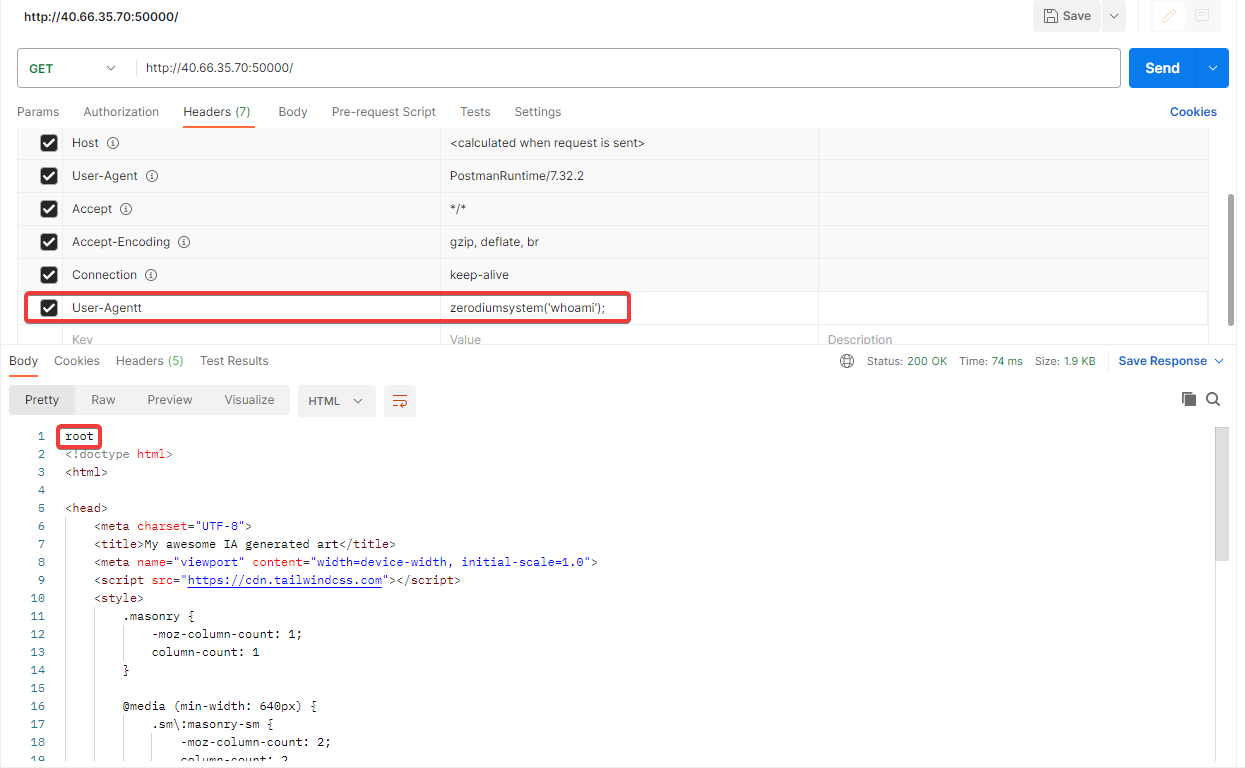The width and height of the screenshot is (1245, 768).
Task: Open the GET method dropdown
Action: pyautogui.click(x=72, y=68)
